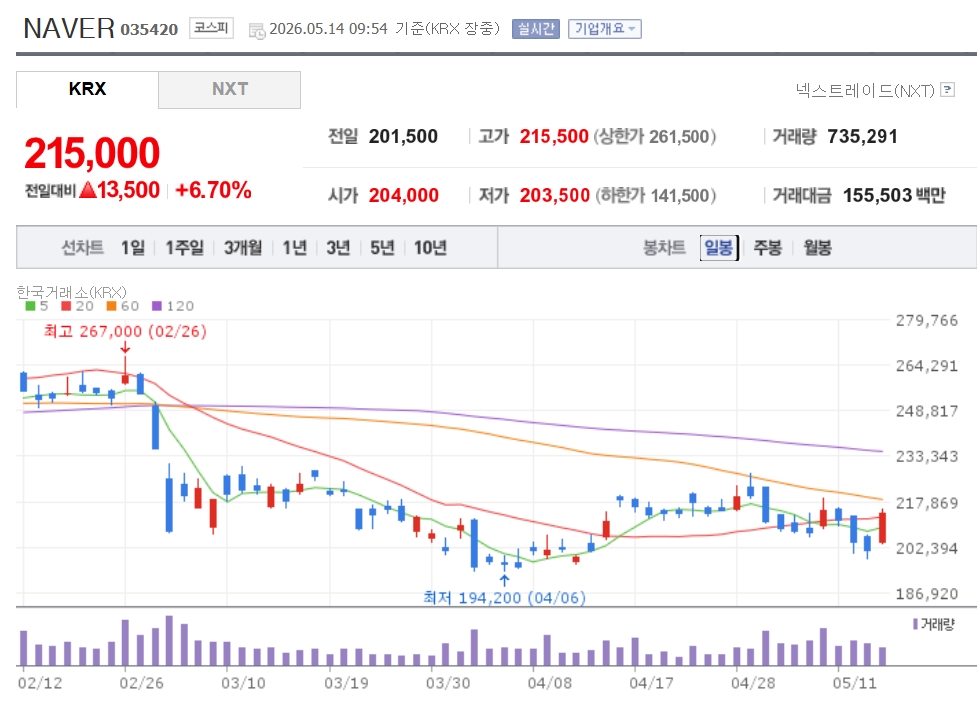Switch to the NXT tab
This screenshot has width=977, height=712.
229,89
